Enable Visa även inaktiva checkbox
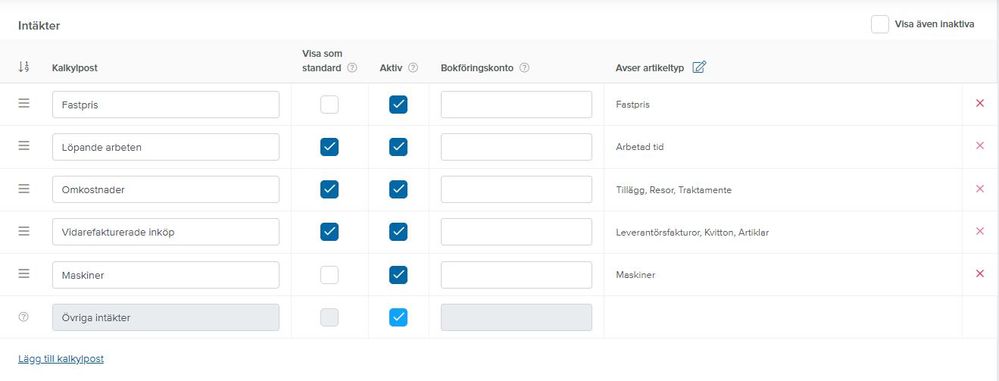 click(x=880, y=25)
